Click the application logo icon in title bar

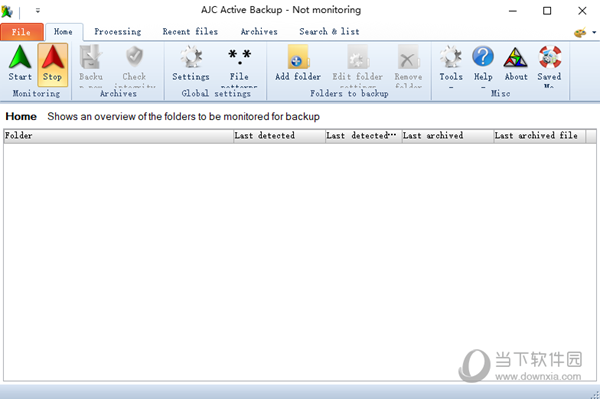pos(7,11)
